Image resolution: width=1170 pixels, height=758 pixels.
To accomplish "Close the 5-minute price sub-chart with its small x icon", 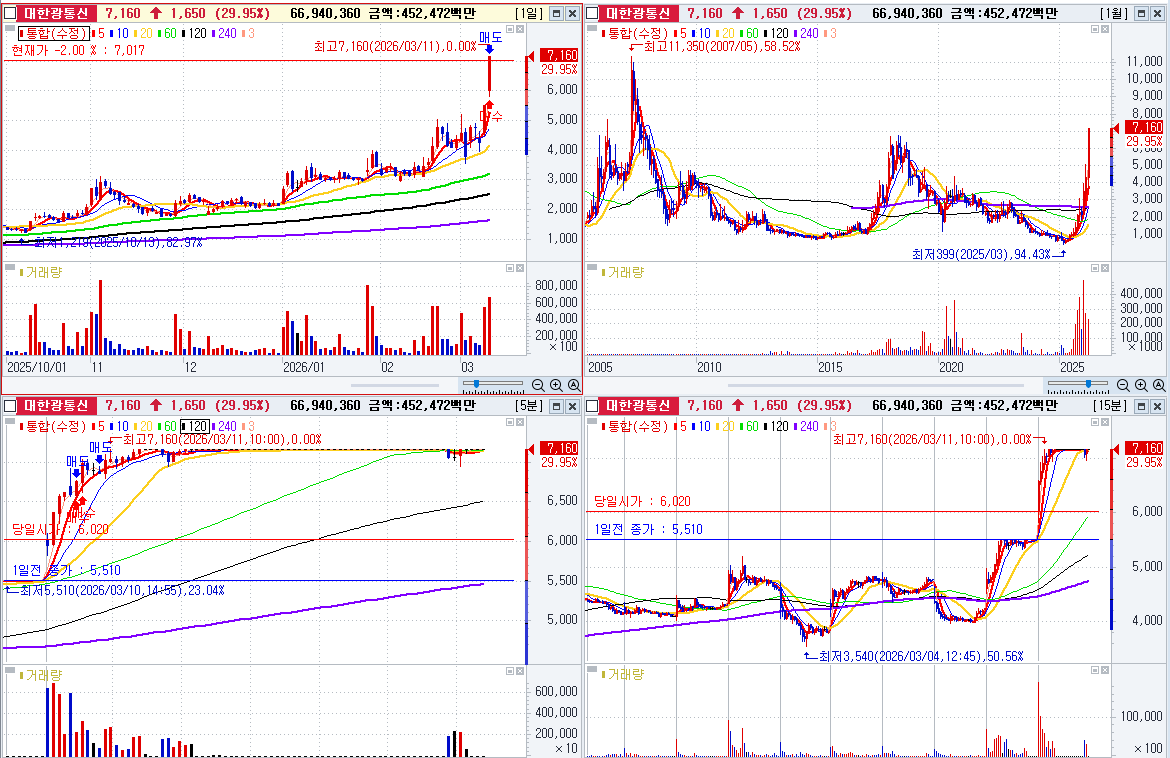I will (520, 422).
